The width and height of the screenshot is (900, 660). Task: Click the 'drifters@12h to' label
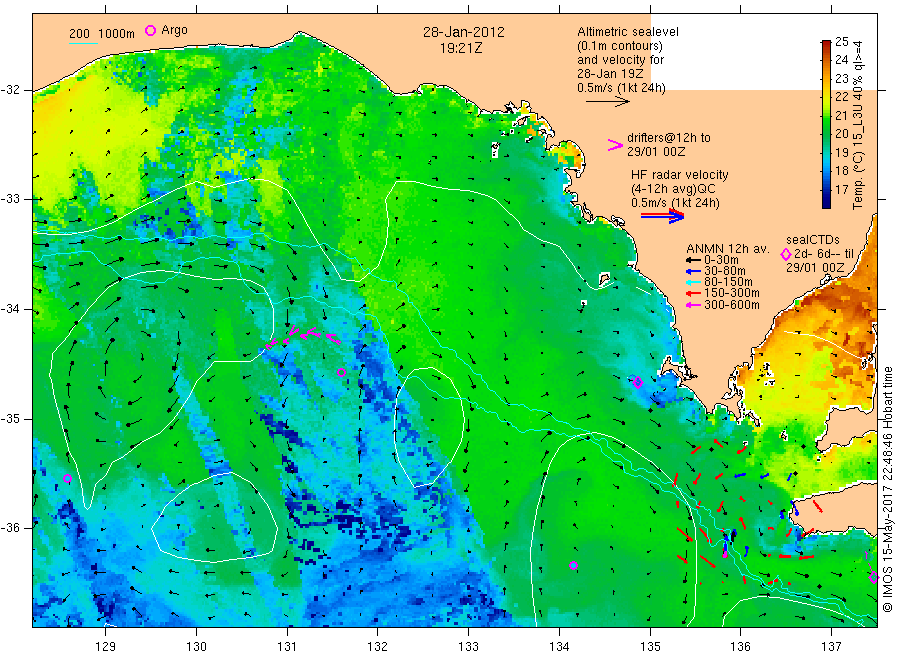pyautogui.click(x=669, y=138)
